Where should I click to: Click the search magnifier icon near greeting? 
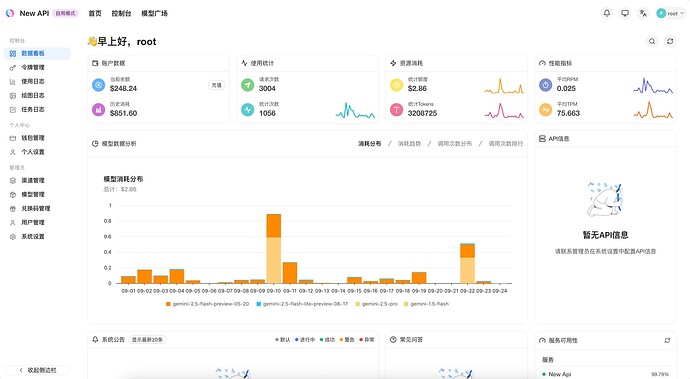652,41
